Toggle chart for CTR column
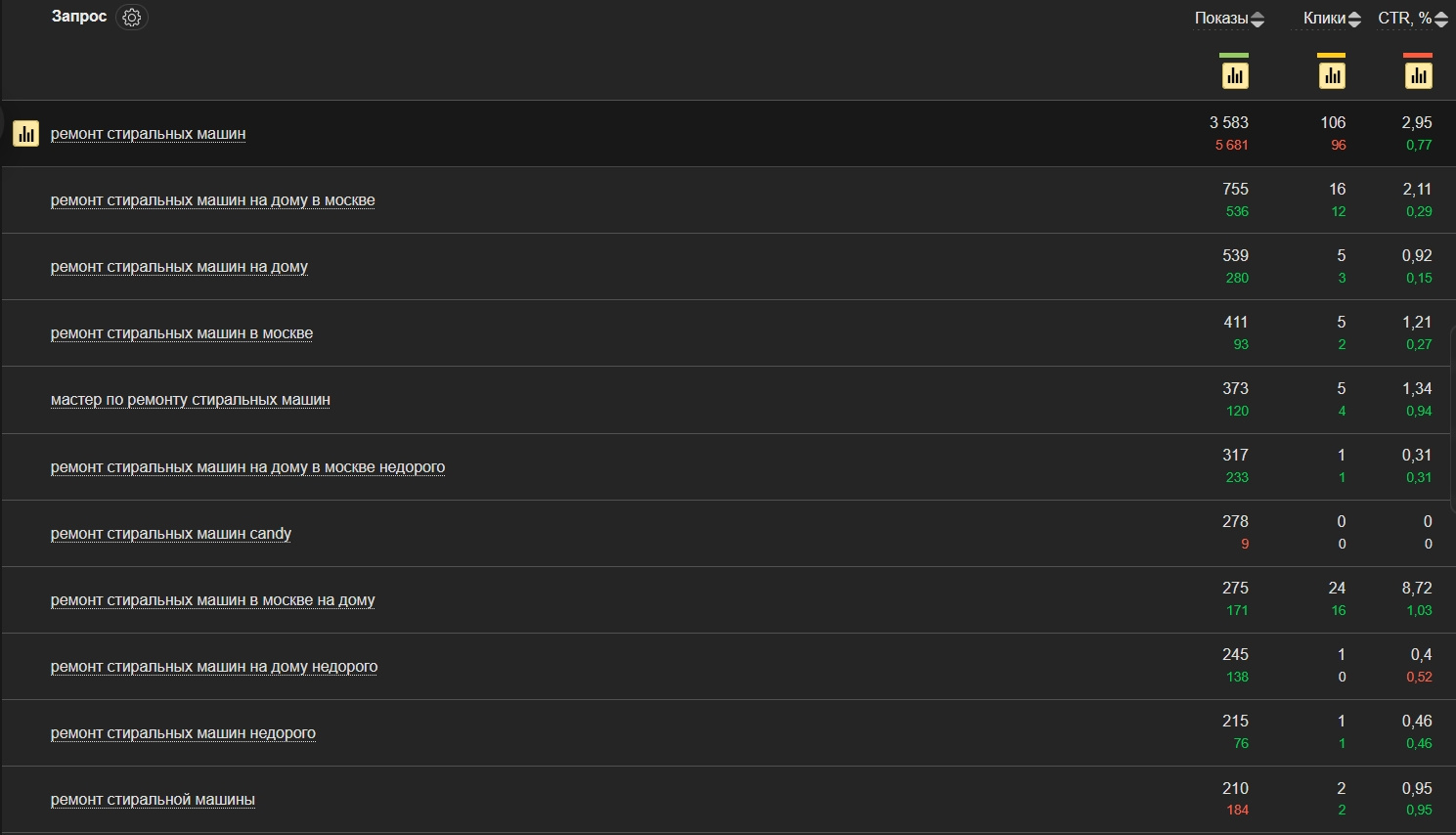The height and width of the screenshot is (835, 1456). click(1418, 75)
